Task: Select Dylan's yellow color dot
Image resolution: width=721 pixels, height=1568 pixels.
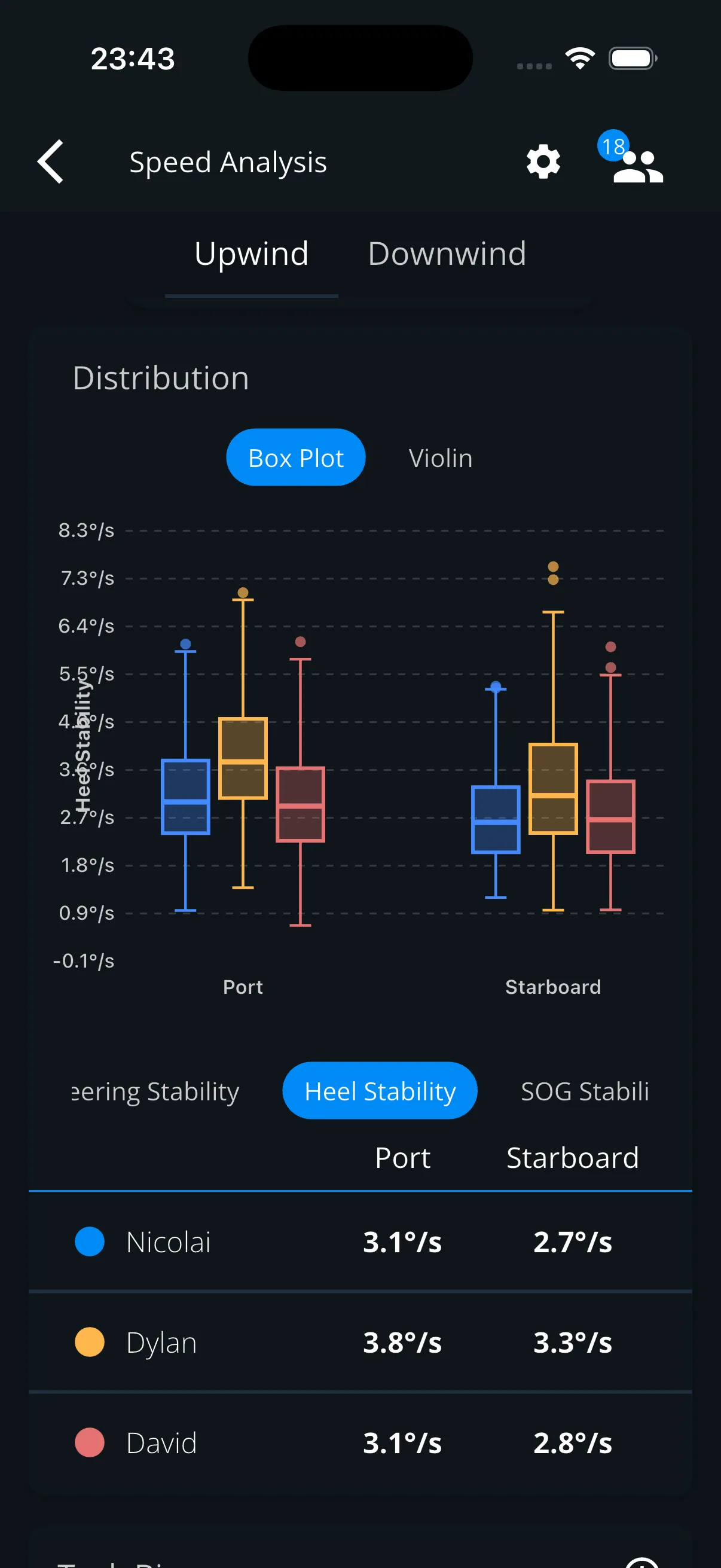Action: 89,1341
